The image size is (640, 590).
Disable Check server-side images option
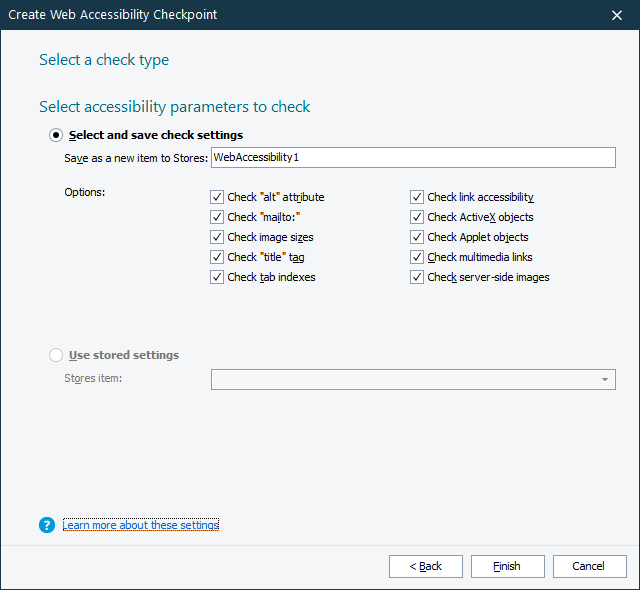[417, 277]
